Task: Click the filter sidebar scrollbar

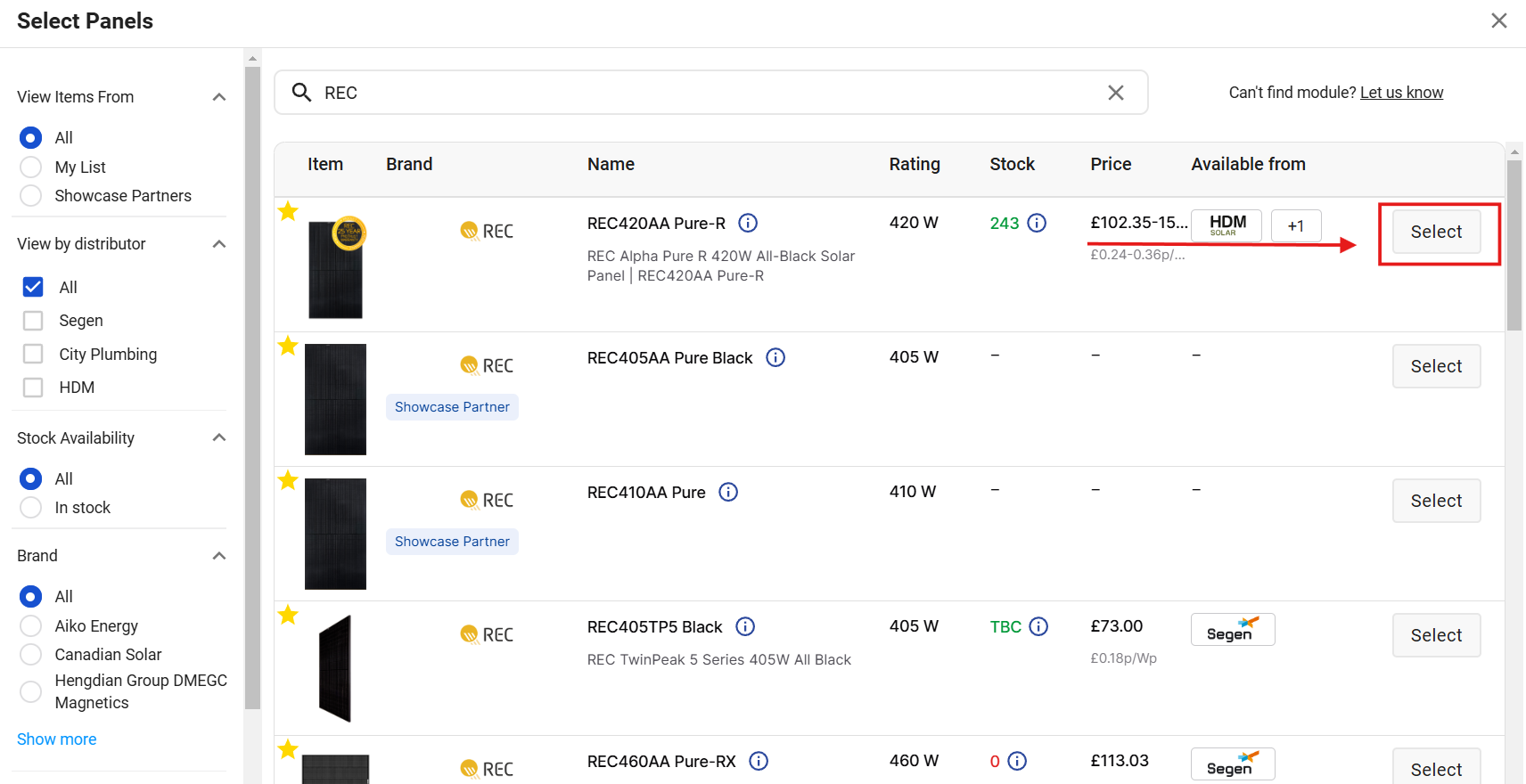Action: click(x=252, y=388)
